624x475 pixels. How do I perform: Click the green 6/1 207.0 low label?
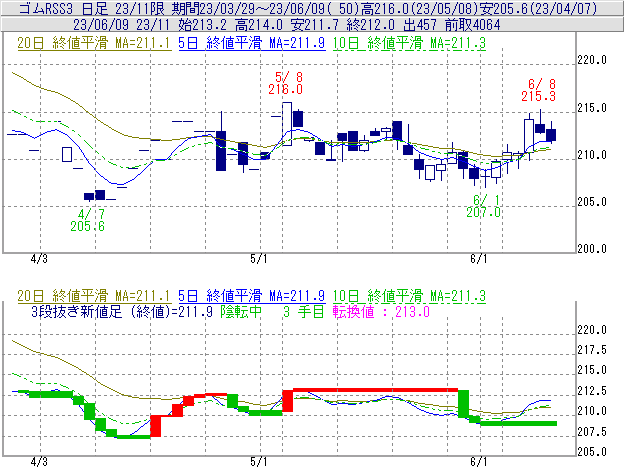[484, 206]
